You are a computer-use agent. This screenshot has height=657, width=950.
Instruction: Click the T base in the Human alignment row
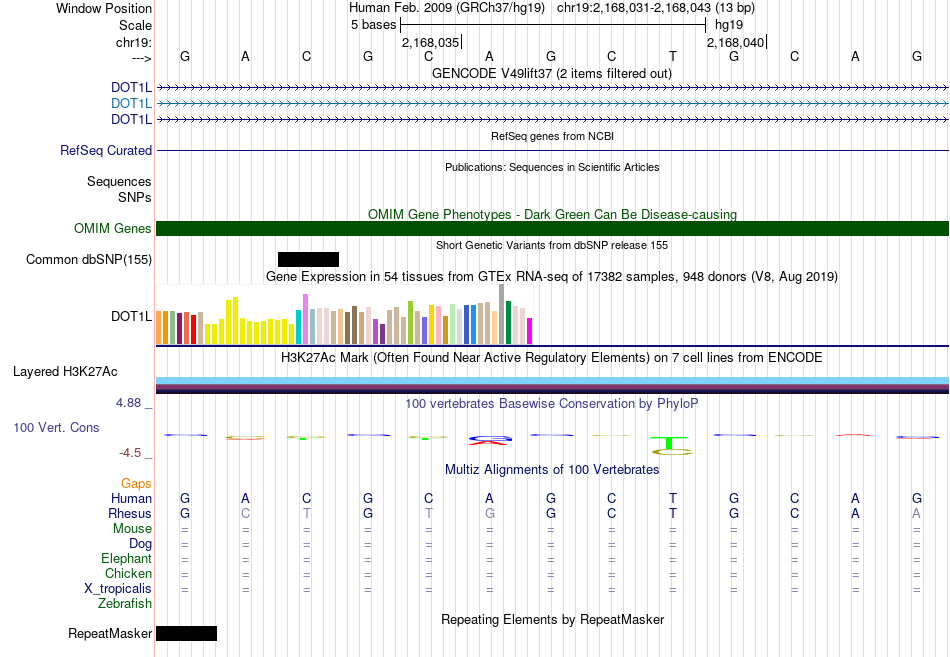coord(673,498)
